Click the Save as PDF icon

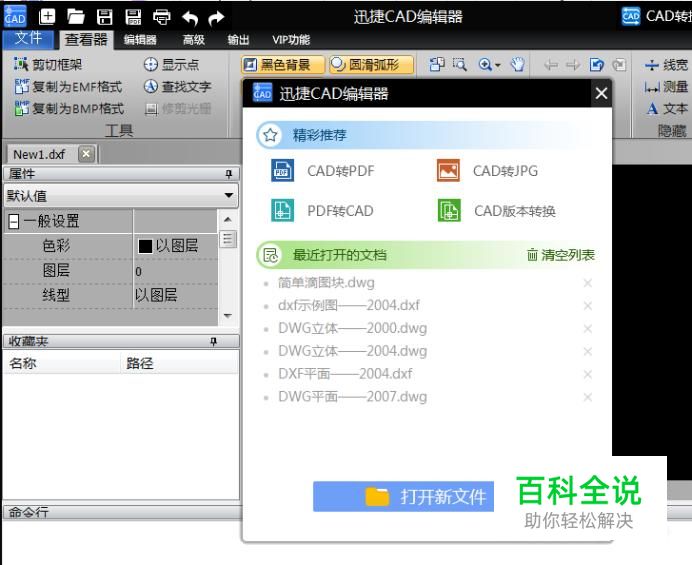coord(133,17)
